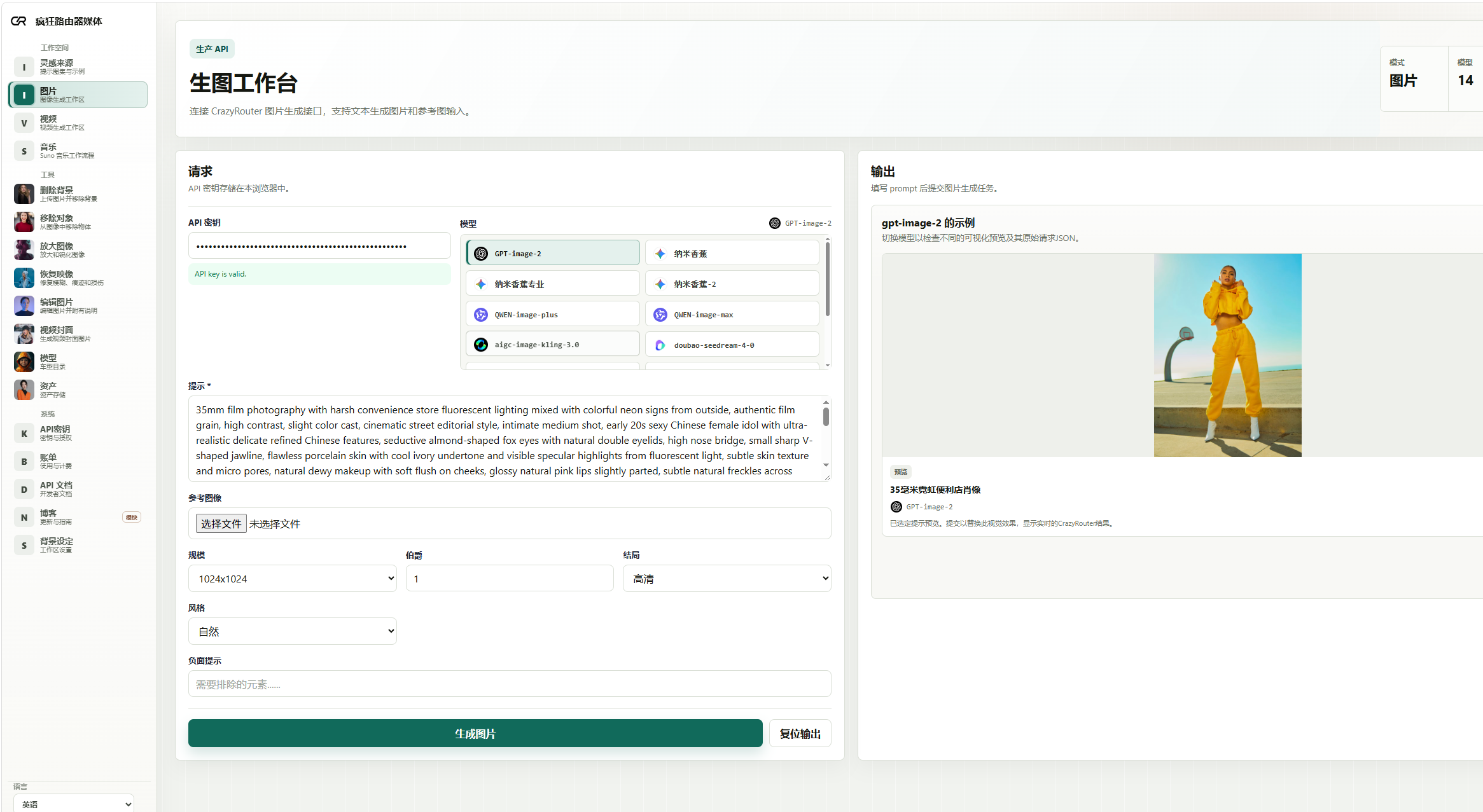Screen dimensions: 1483x812
Task: Open the 灵感来源 sidebar item icon
Action: pos(24,67)
